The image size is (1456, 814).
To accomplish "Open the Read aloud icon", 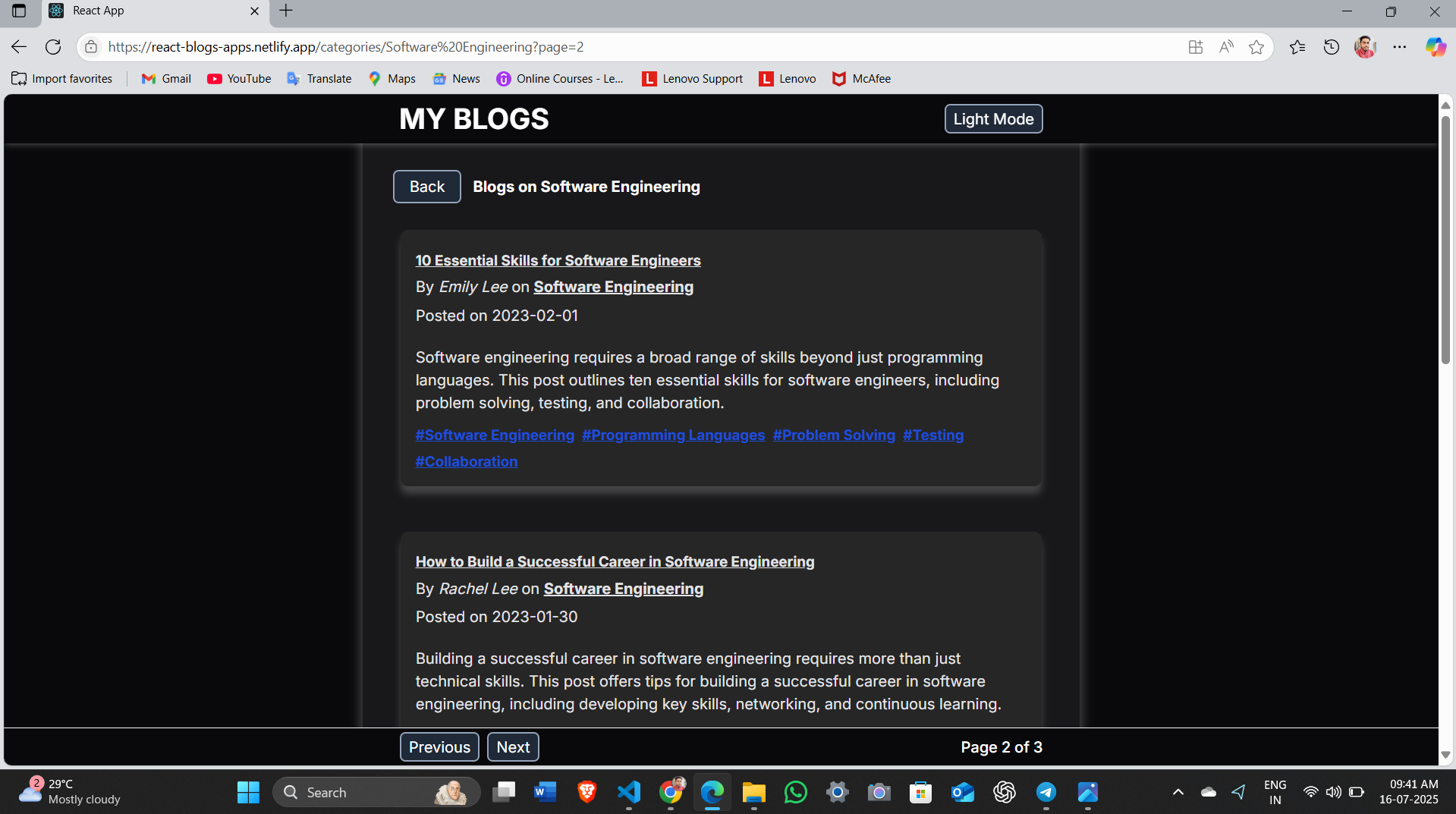I will (x=1226, y=47).
